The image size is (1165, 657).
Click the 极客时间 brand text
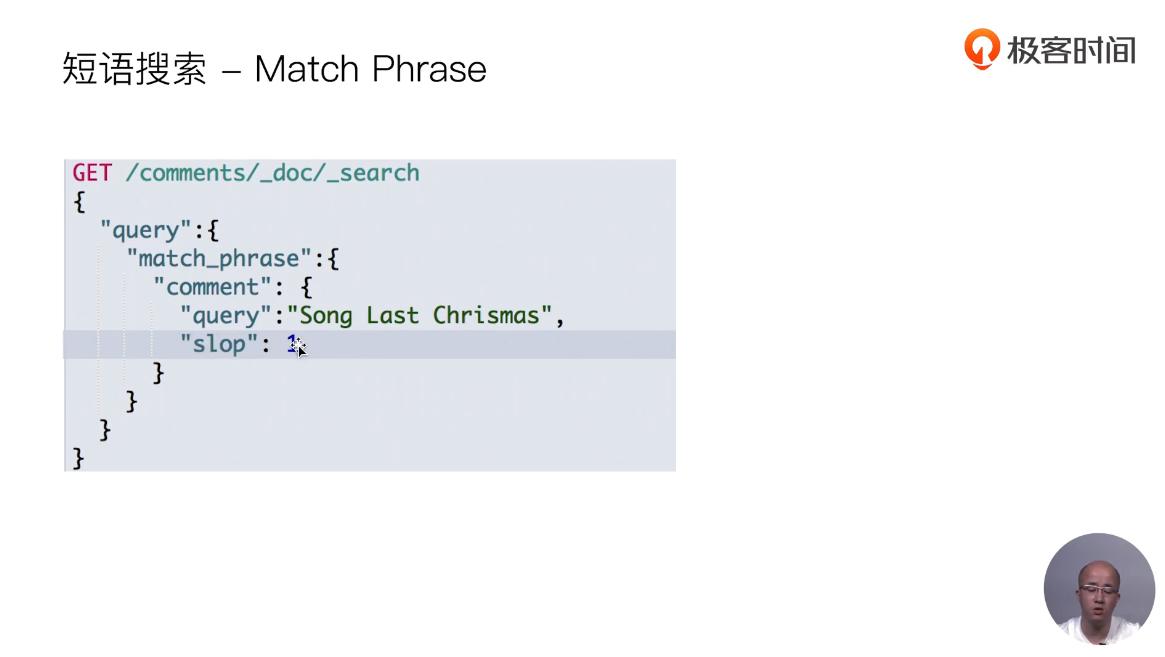(1071, 50)
